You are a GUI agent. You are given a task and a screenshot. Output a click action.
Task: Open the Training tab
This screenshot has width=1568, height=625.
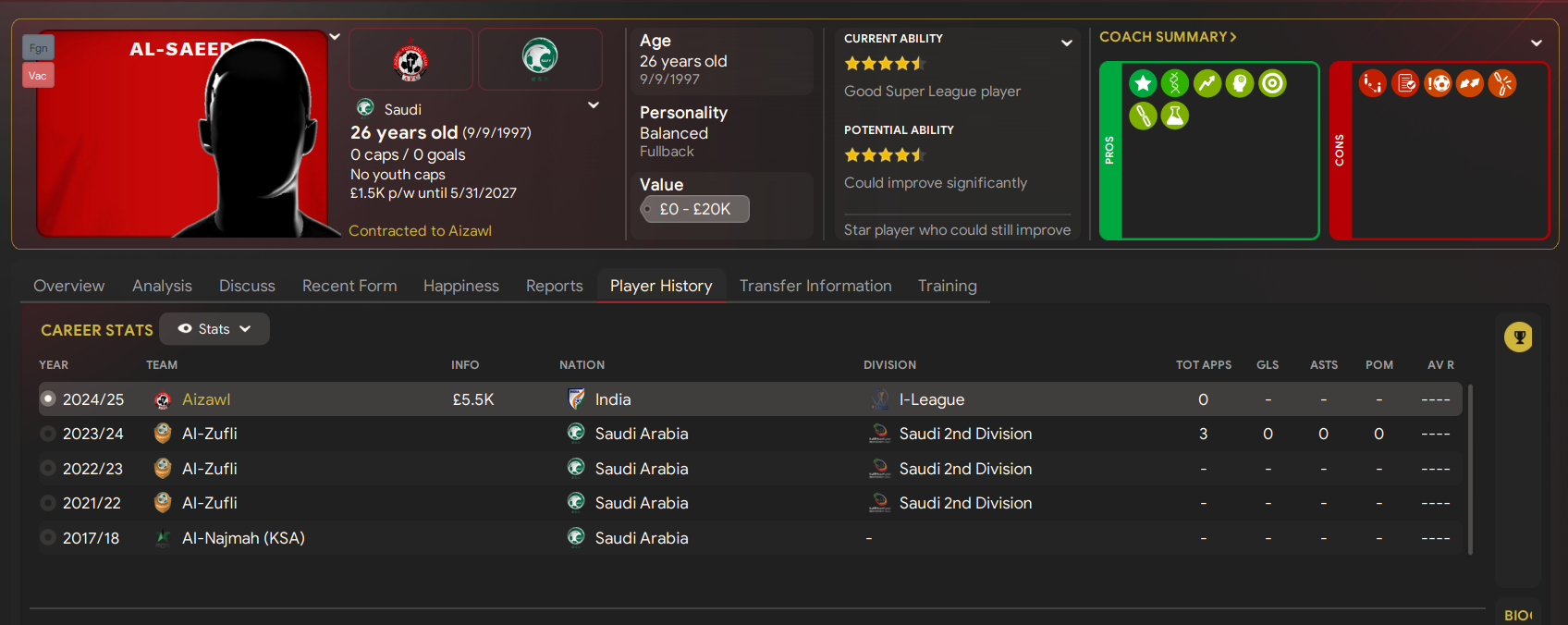pyautogui.click(x=948, y=286)
